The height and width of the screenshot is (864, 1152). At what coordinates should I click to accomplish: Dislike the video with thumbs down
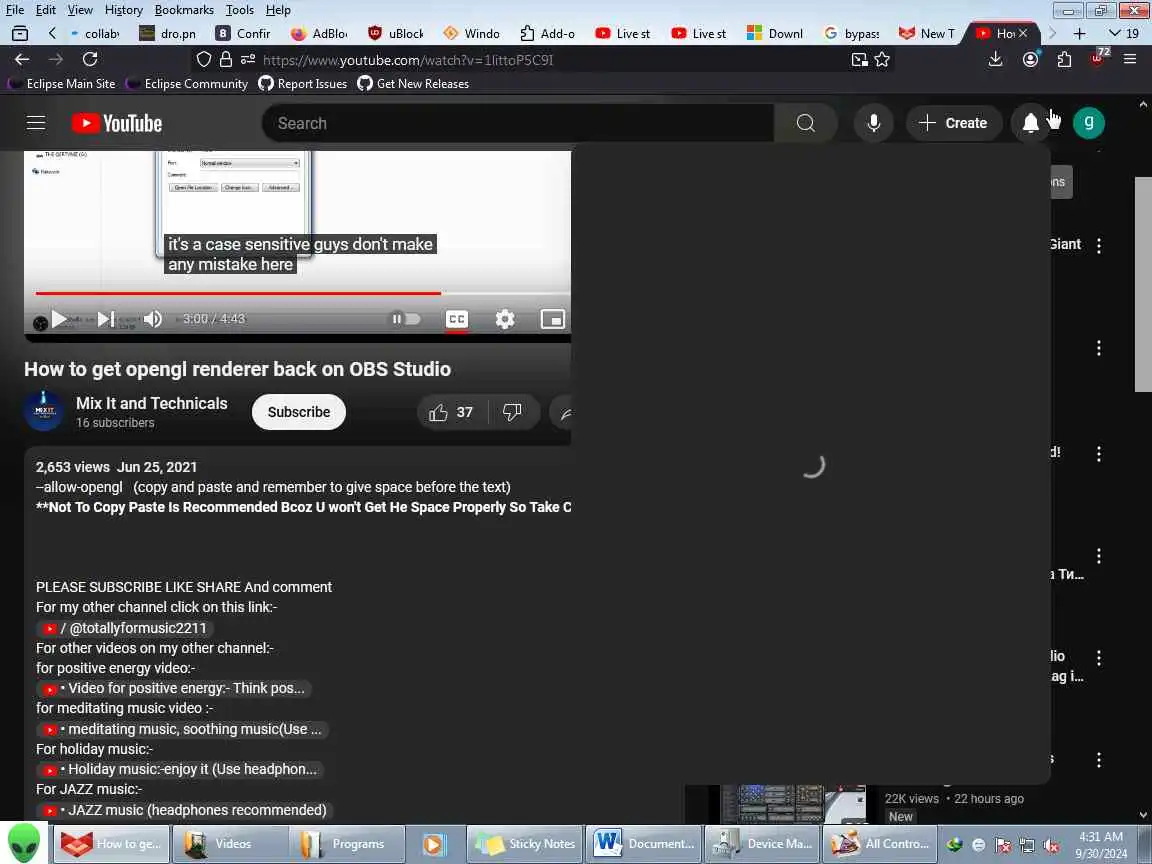pos(513,412)
